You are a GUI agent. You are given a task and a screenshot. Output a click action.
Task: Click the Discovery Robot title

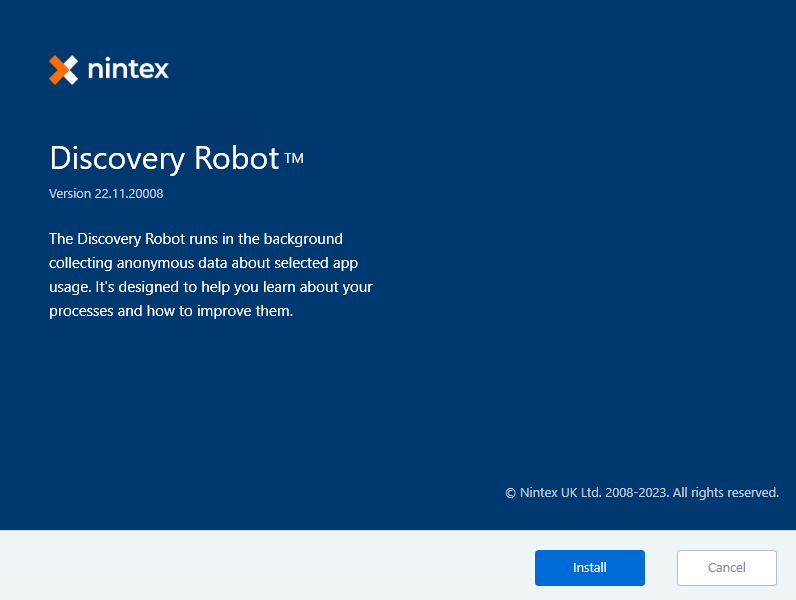tap(176, 158)
